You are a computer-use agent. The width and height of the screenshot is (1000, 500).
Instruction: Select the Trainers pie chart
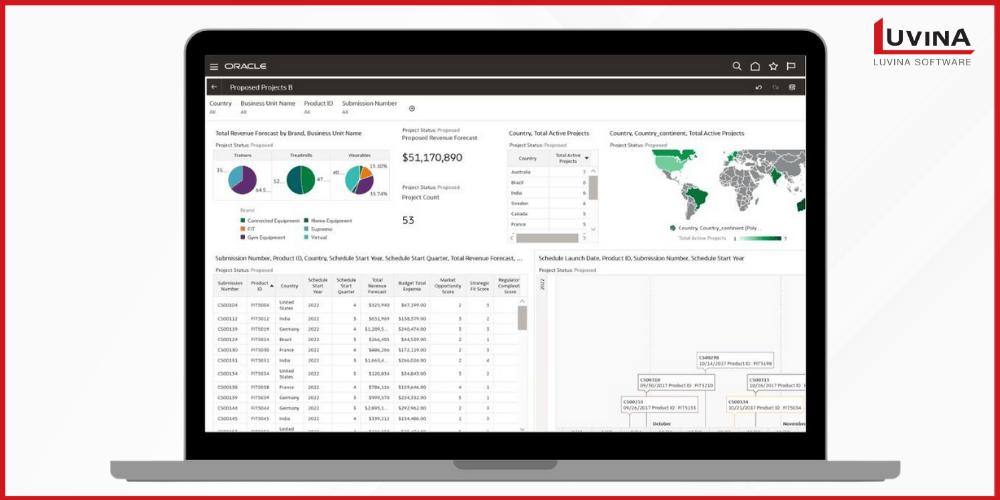[x=242, y=180]
